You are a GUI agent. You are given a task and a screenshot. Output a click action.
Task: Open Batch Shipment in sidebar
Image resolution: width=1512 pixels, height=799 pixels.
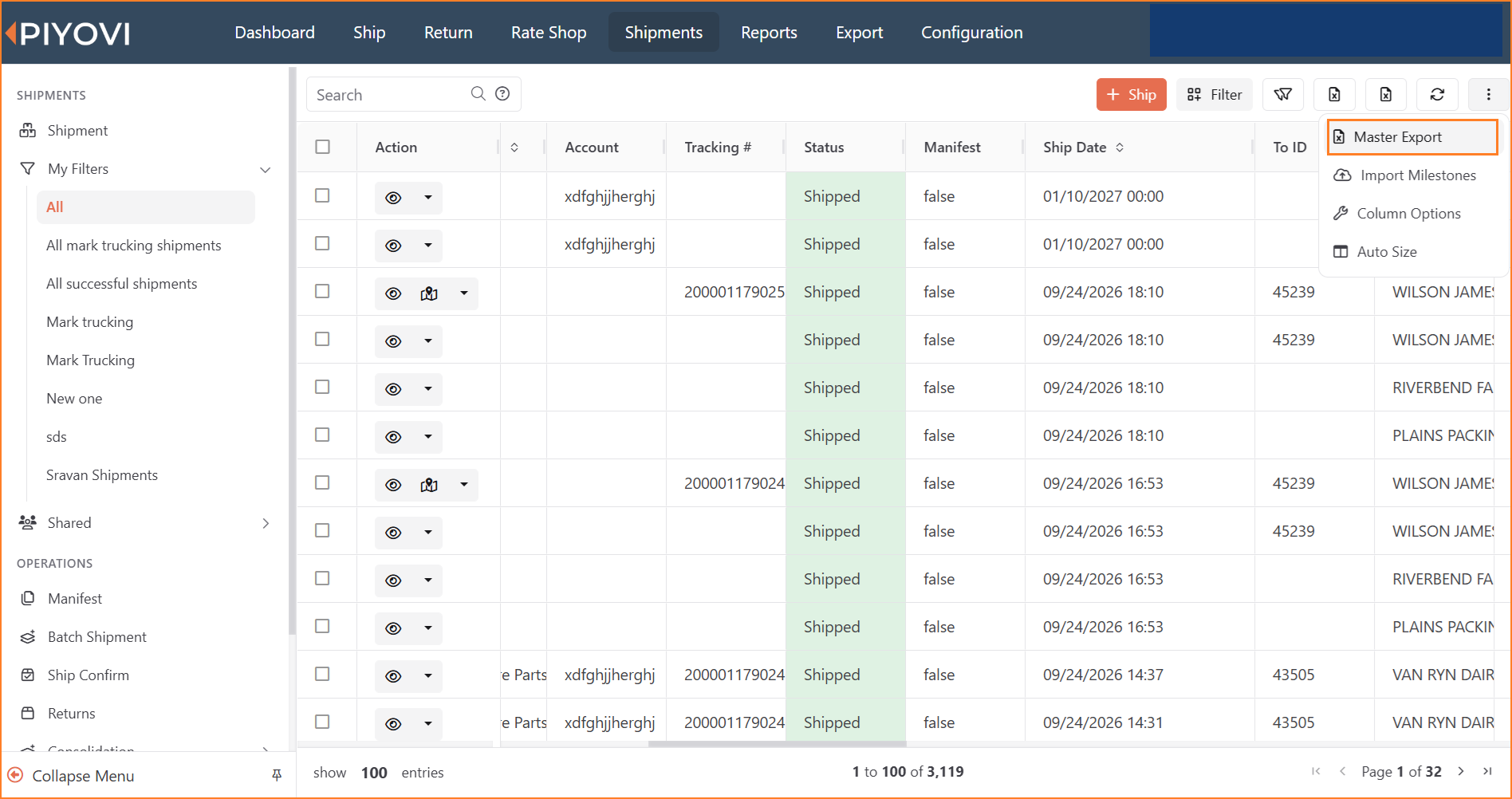(x=97, y=637)
